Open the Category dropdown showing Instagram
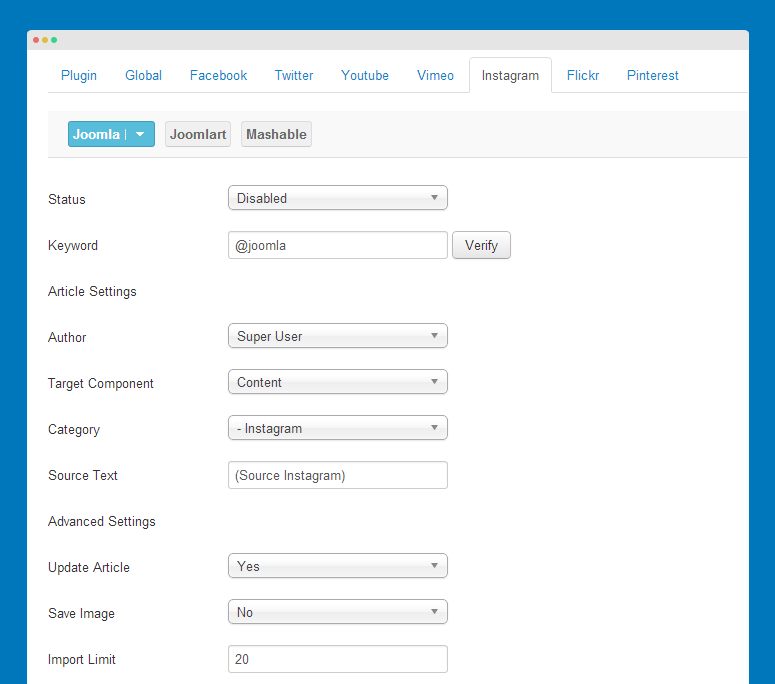The image size is (775, 684). (338, 428)
